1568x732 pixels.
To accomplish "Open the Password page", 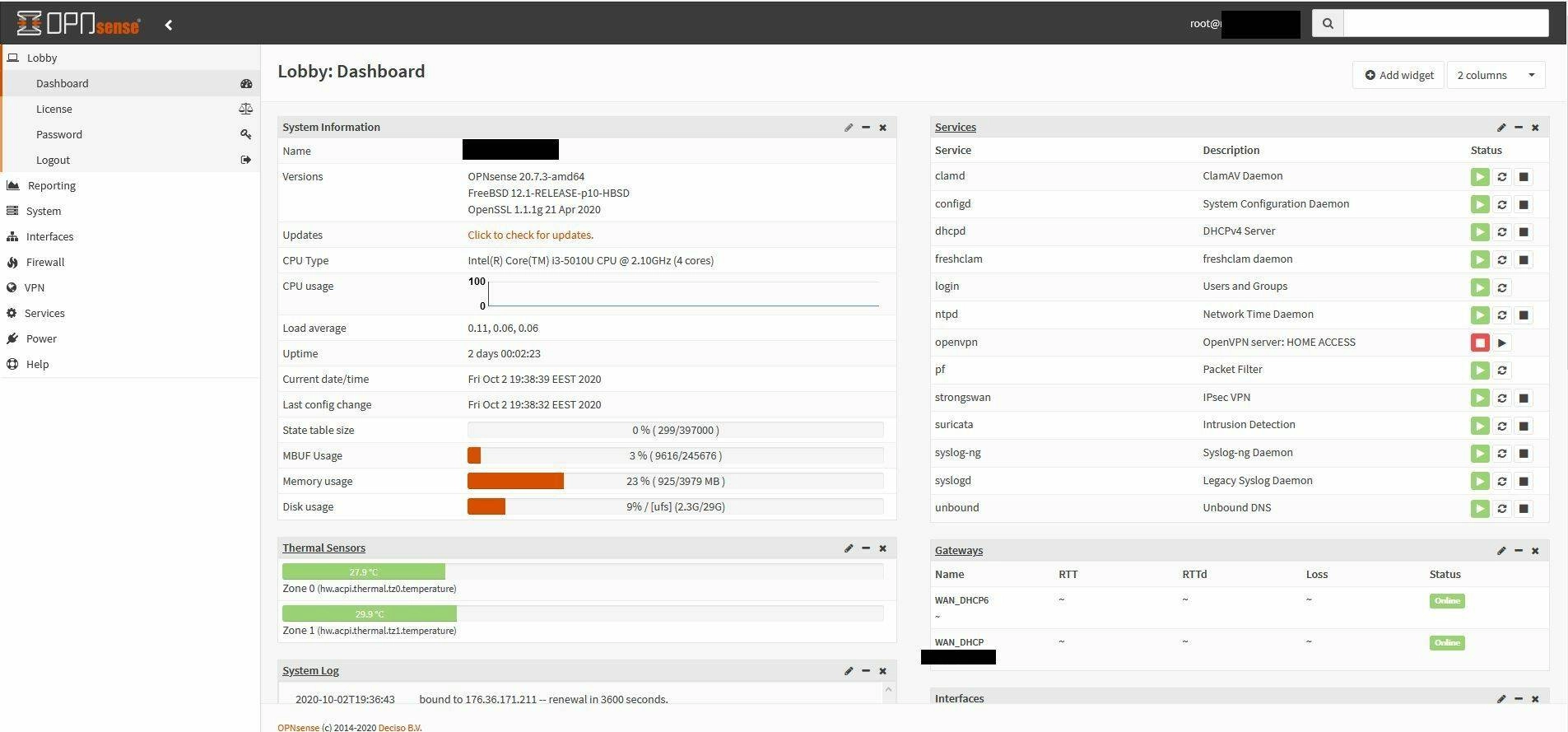I will (130, 134).
